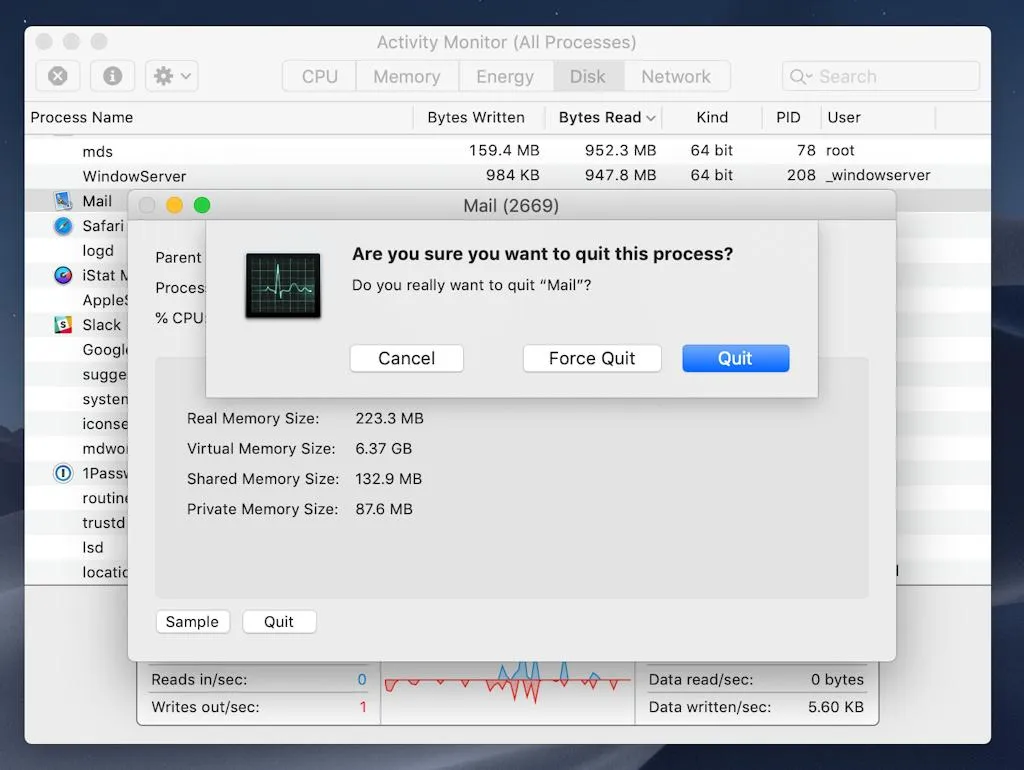Image resolution: width=1024 pixels, height=770 pixels.
Task: Click the Data written/sec value 5.60 KB
Action: pos(836,707)
